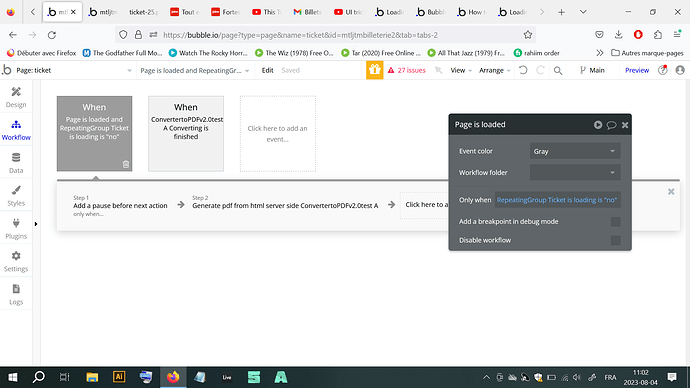Show more bookmarks with double chevron
The height and width of the screenshot is (388, 690).
599,53
